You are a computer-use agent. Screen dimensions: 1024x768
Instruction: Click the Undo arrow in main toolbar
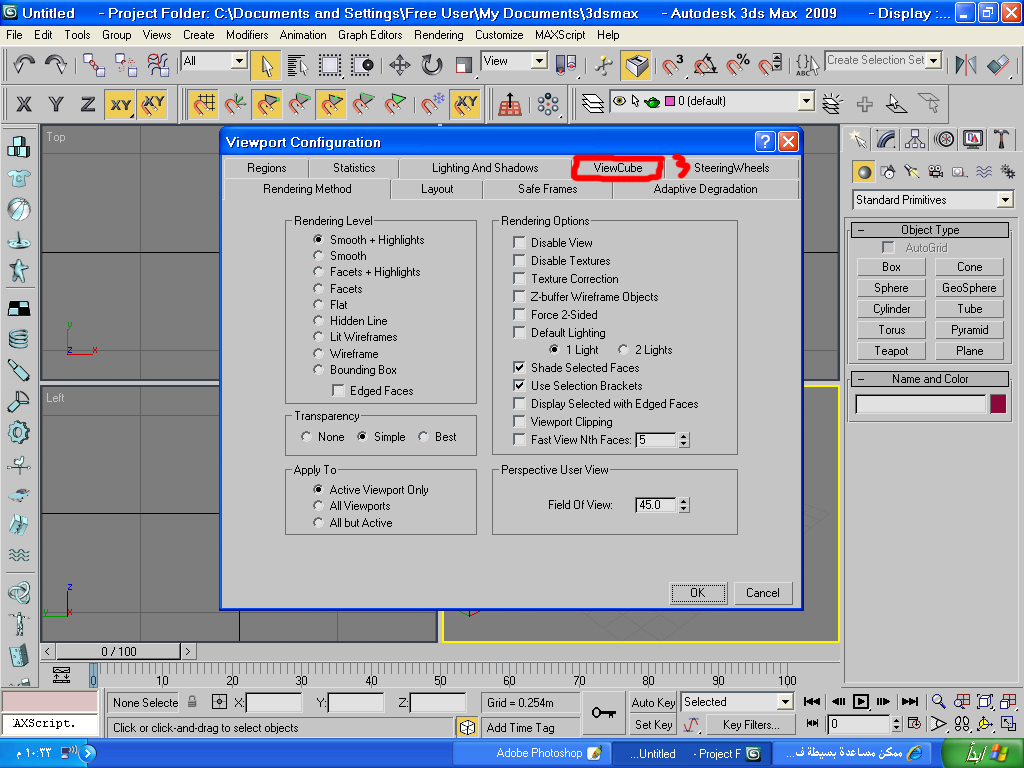[24, 64]
